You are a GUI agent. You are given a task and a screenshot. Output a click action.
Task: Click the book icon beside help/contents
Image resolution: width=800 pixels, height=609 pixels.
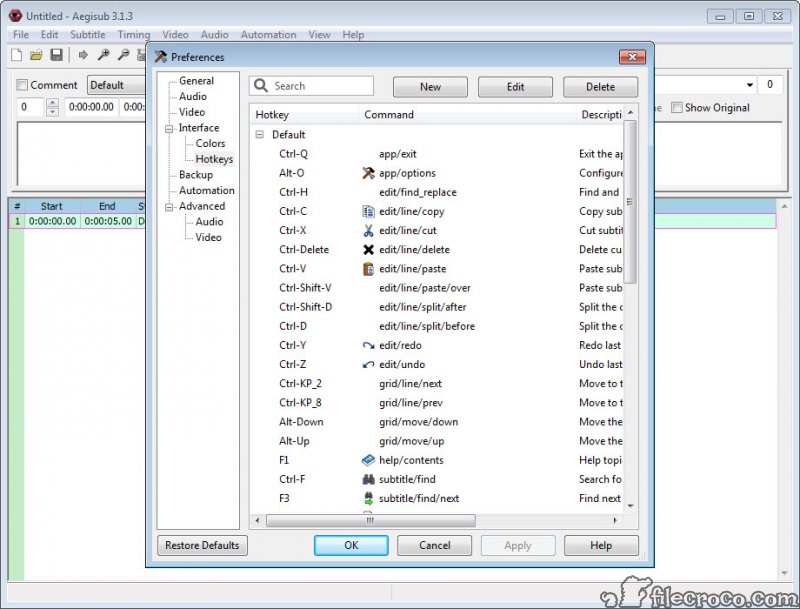[368, 460]
